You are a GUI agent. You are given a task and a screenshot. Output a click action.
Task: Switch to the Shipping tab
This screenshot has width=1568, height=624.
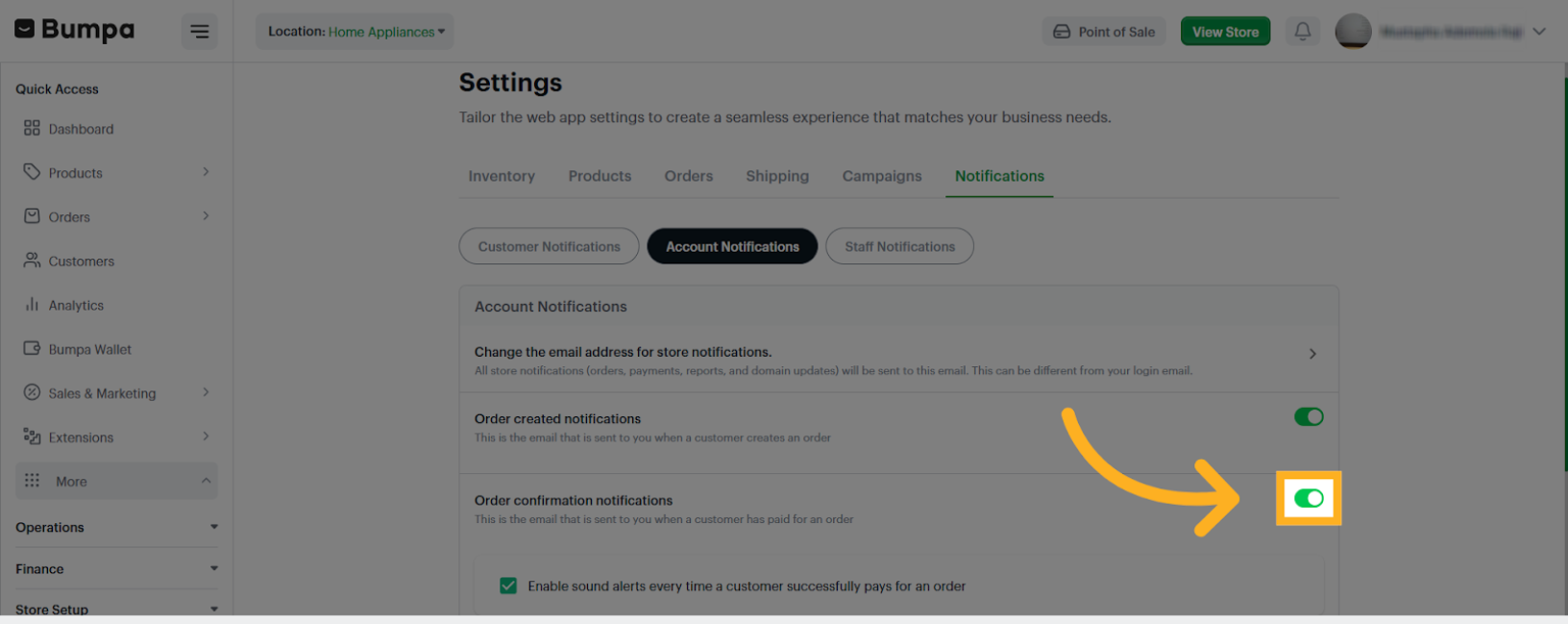(777, 176)
